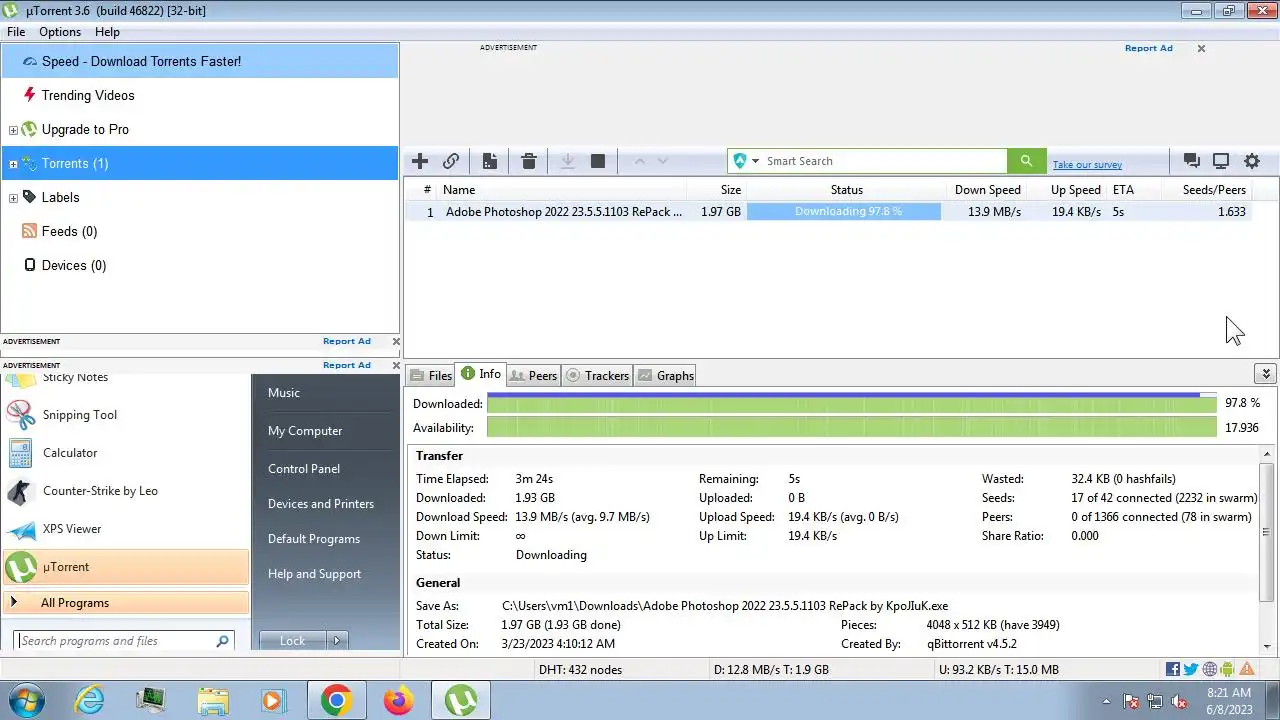Switch to the Graphs tab
The width and height of the screenshot is (1280, 720).
click(x=666, y=376)
